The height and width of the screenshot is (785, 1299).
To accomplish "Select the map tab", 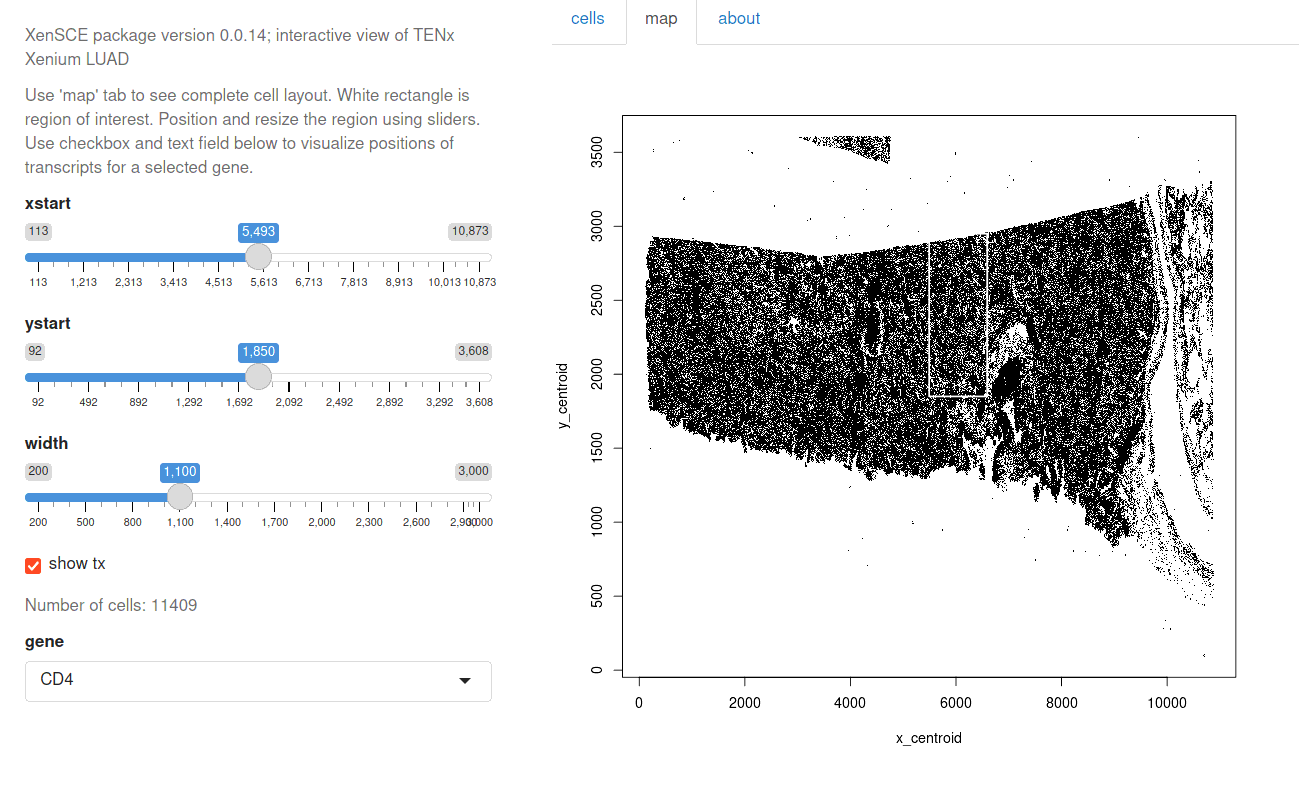I will 661,18.
